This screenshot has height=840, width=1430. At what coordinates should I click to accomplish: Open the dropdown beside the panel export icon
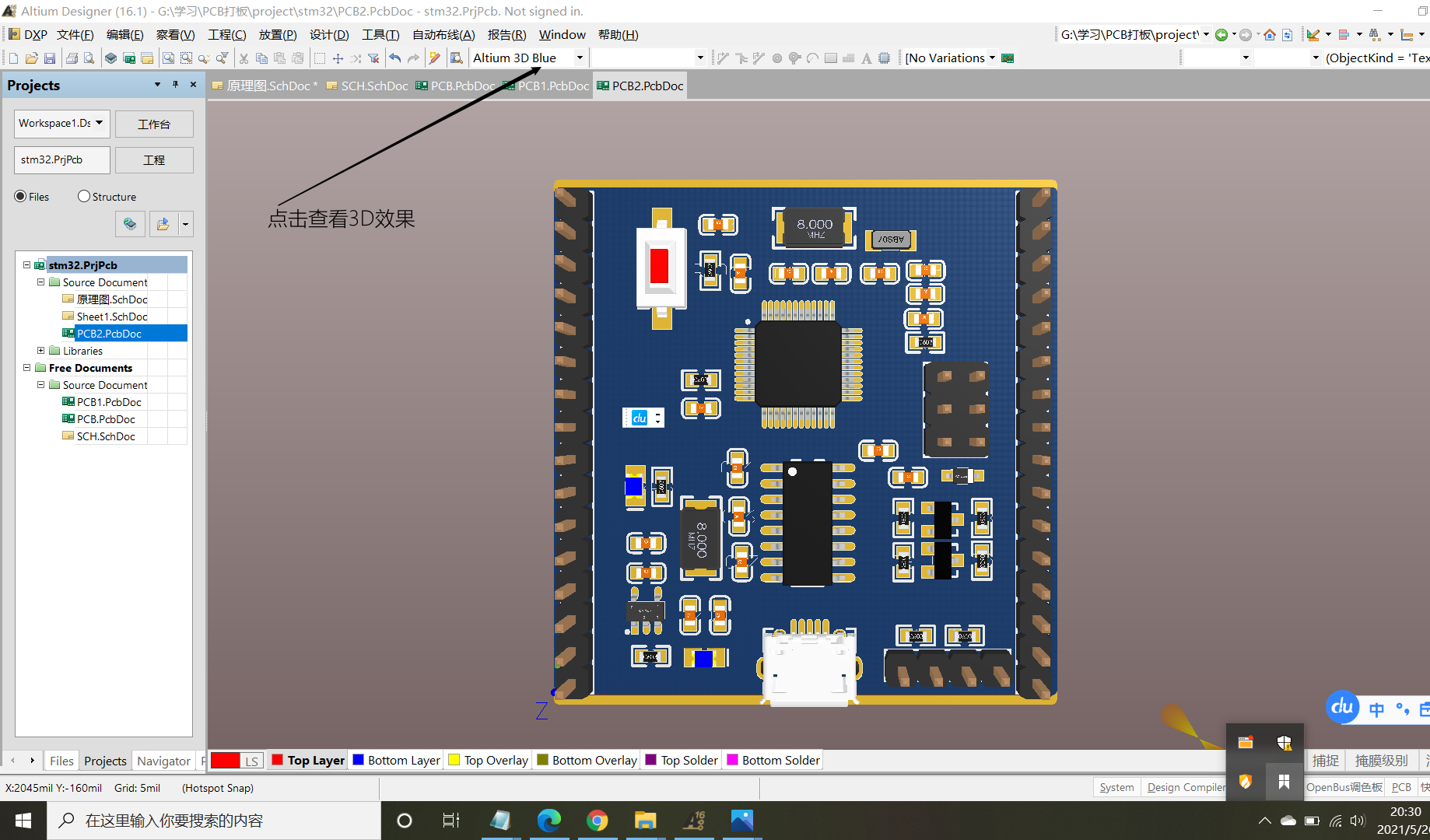click(x=185, y=224)
